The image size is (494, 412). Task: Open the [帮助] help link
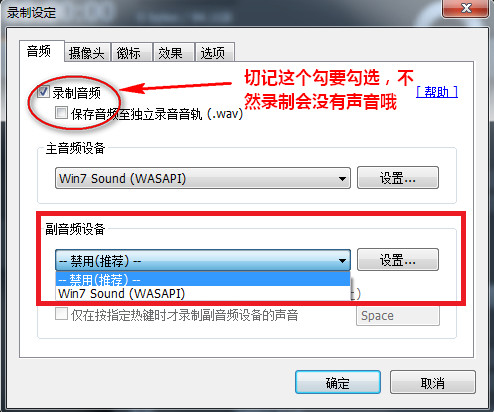437,92
